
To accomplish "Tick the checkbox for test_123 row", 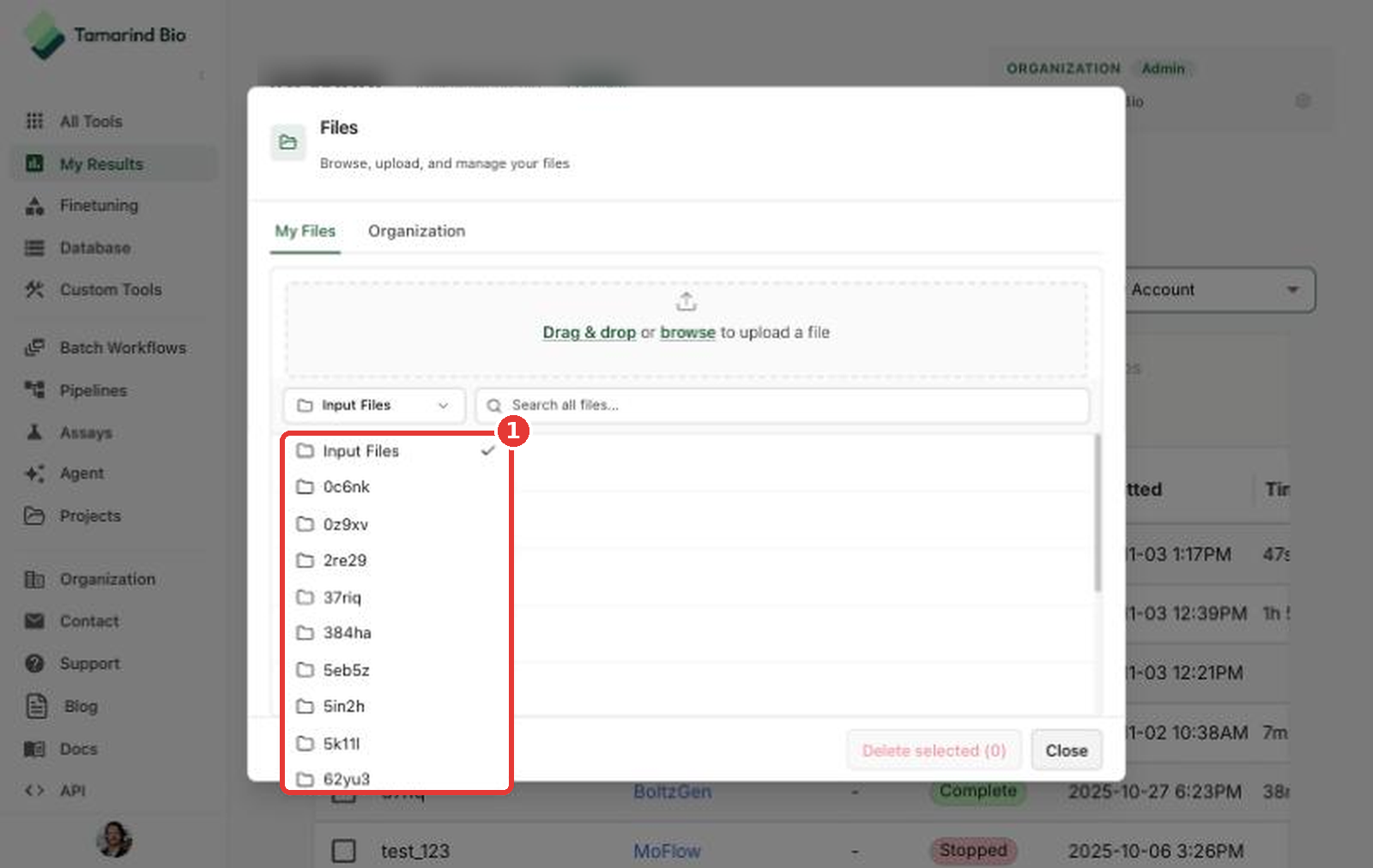I will (343, 851).
